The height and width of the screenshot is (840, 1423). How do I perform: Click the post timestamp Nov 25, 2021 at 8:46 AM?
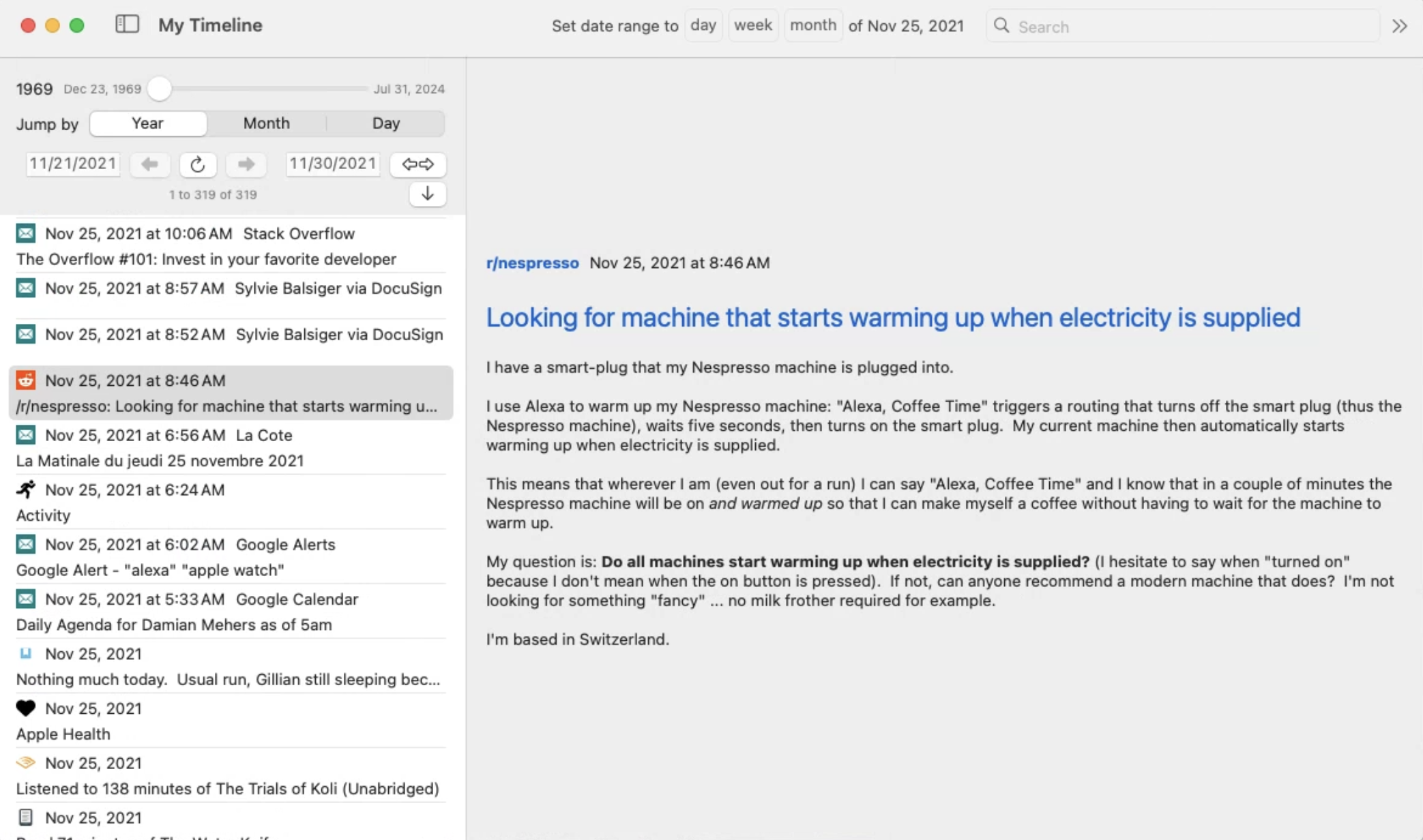point(679,262)
